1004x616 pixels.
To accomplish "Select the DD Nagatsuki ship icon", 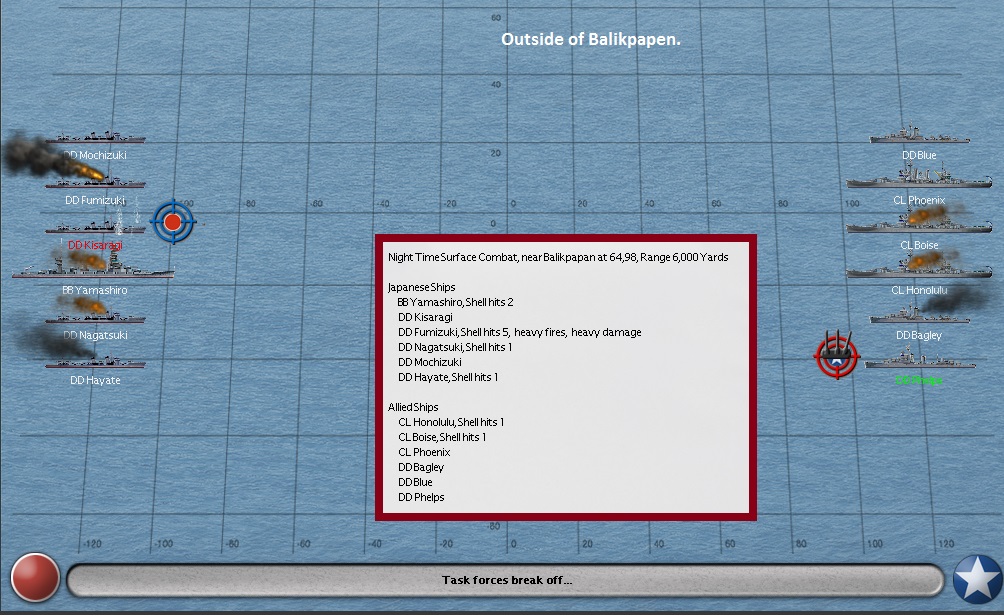I will (95, 316).
